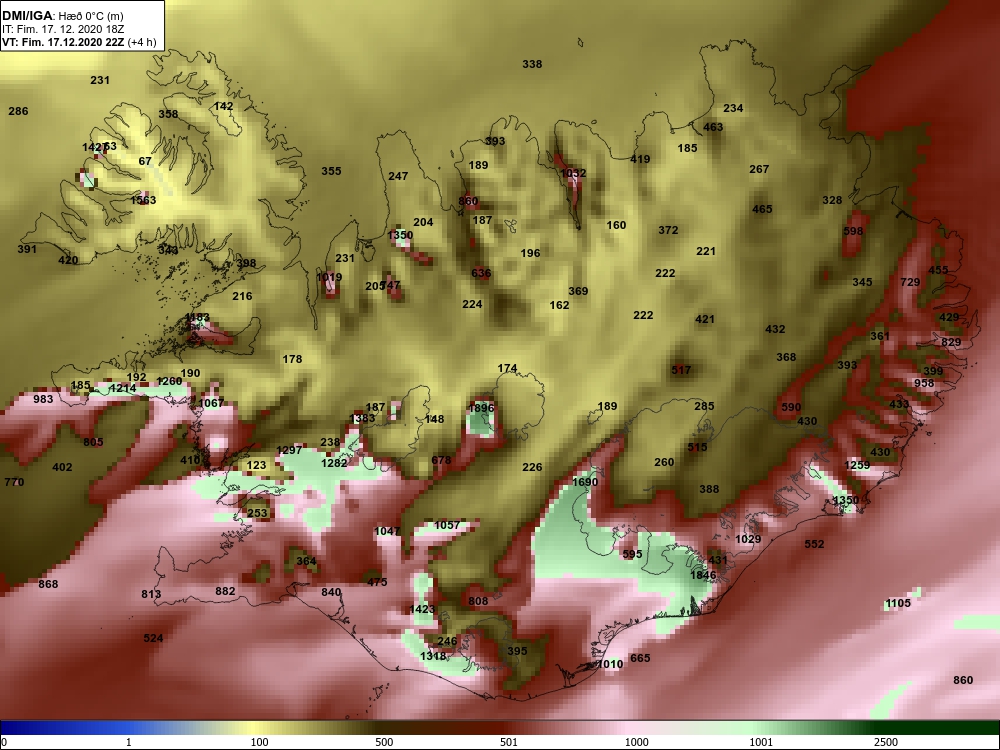
Task: Click the value 1259 on the map
Action: 857,465
